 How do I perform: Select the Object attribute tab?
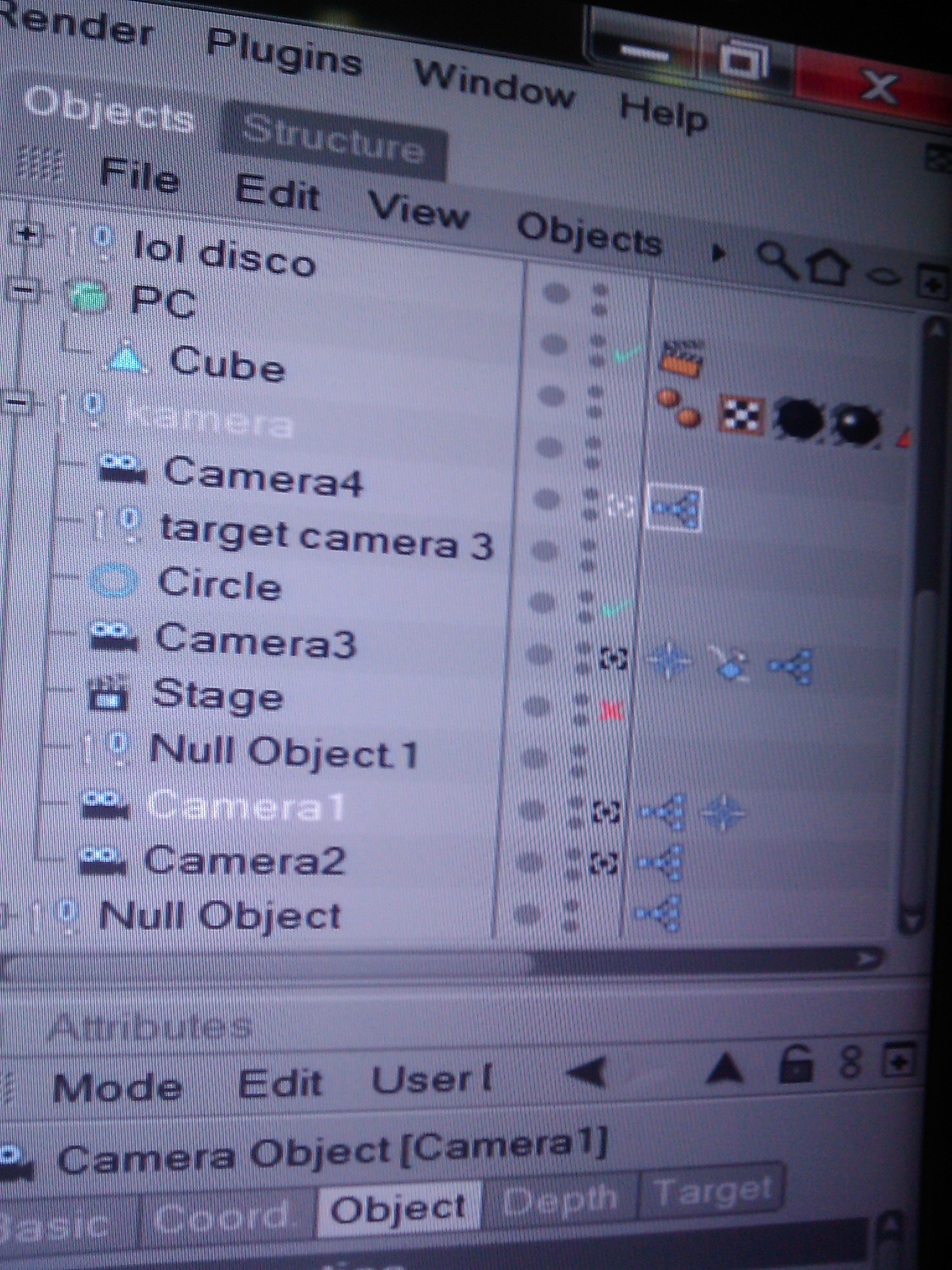pyautogui.click(x=399, y=1209)
